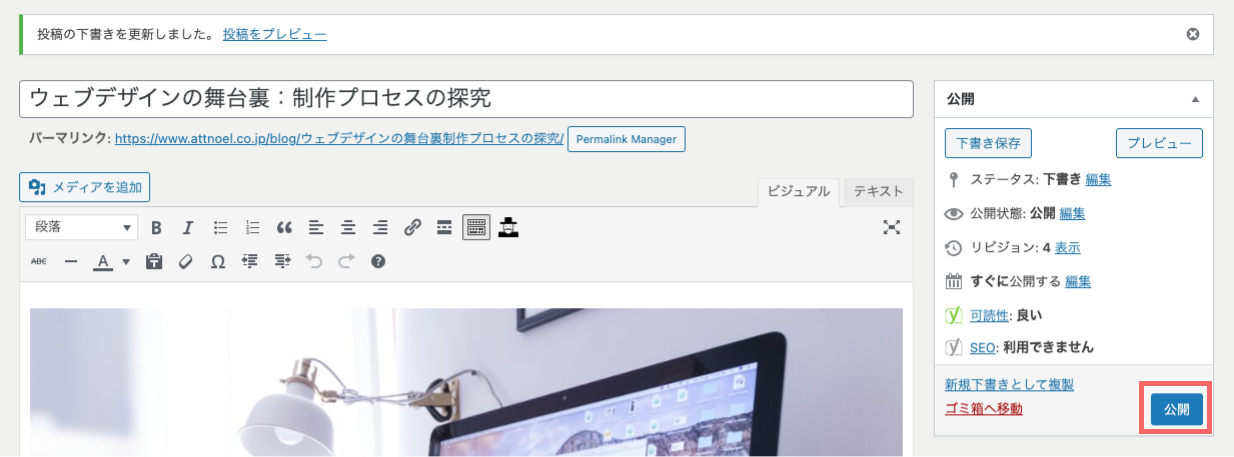Insert horizontal line
The width and height of the screenshot is (1234, 457).
tap(71, 262)
